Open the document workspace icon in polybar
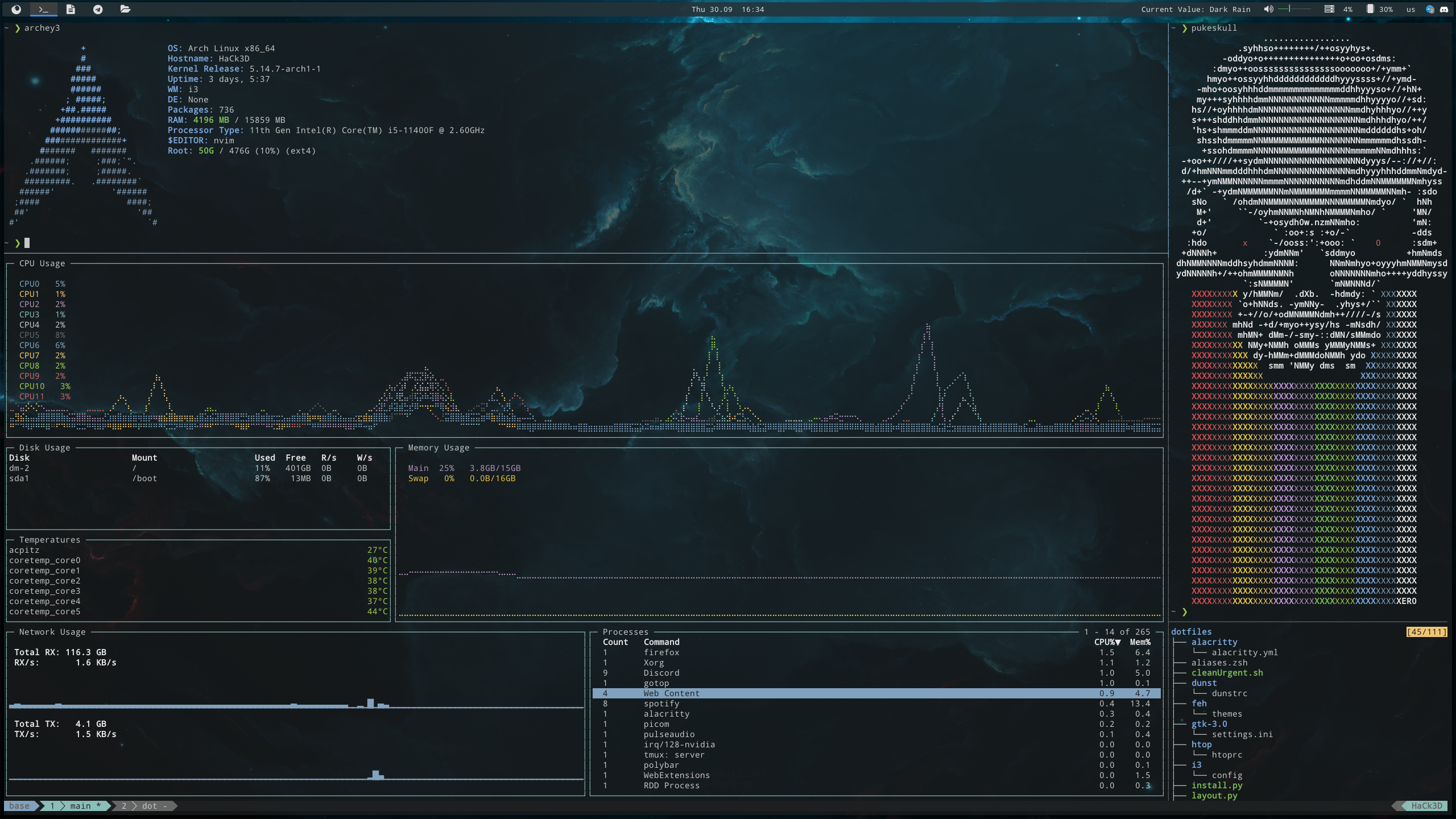Viewport: 1456px width, 819px height. (71, 9)
